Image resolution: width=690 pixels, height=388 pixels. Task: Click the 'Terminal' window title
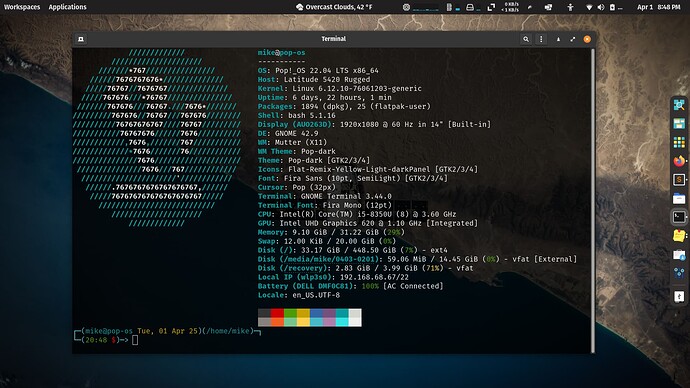pos(334,39)
